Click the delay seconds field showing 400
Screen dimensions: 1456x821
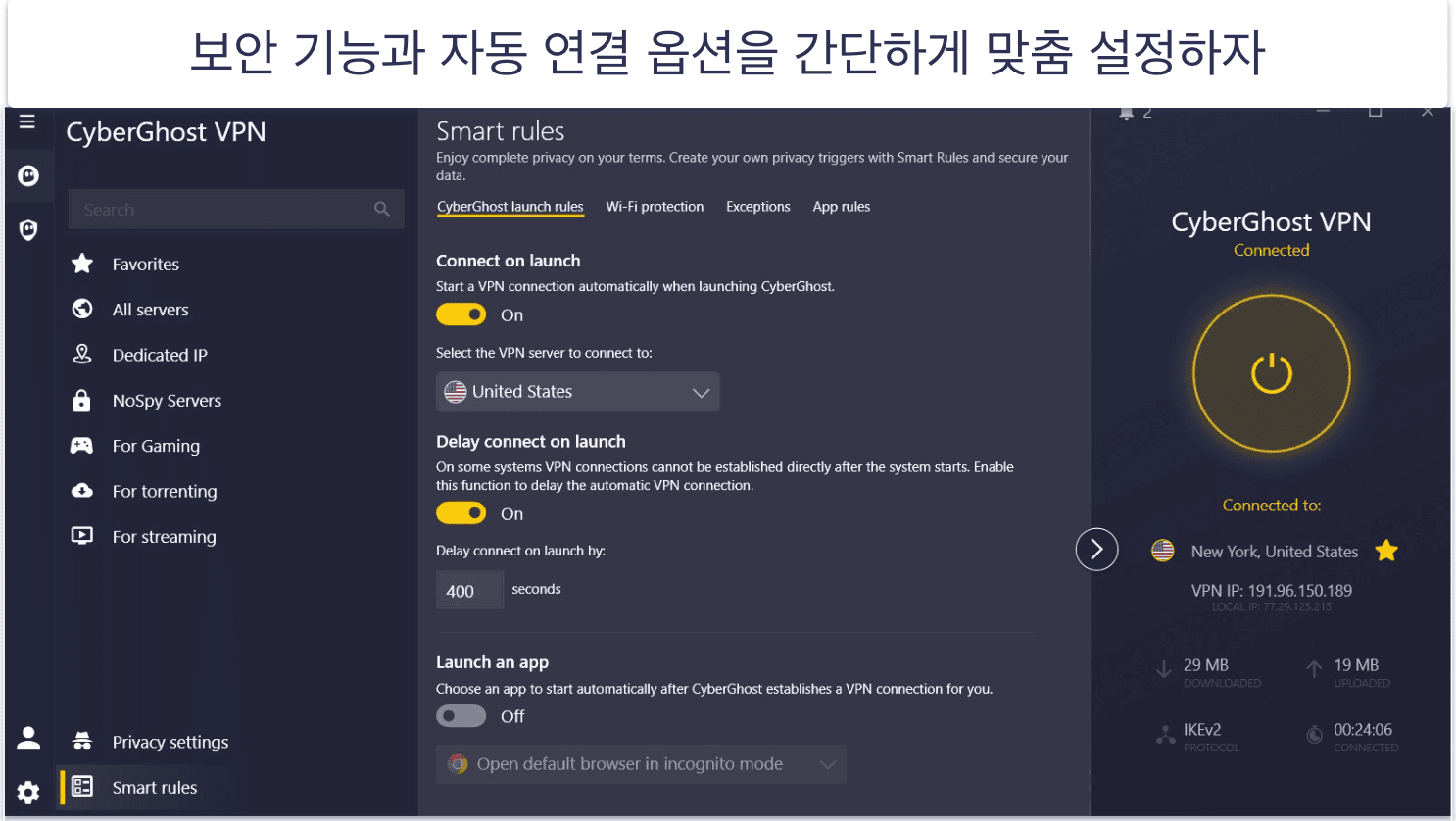(x=469, y=590)
